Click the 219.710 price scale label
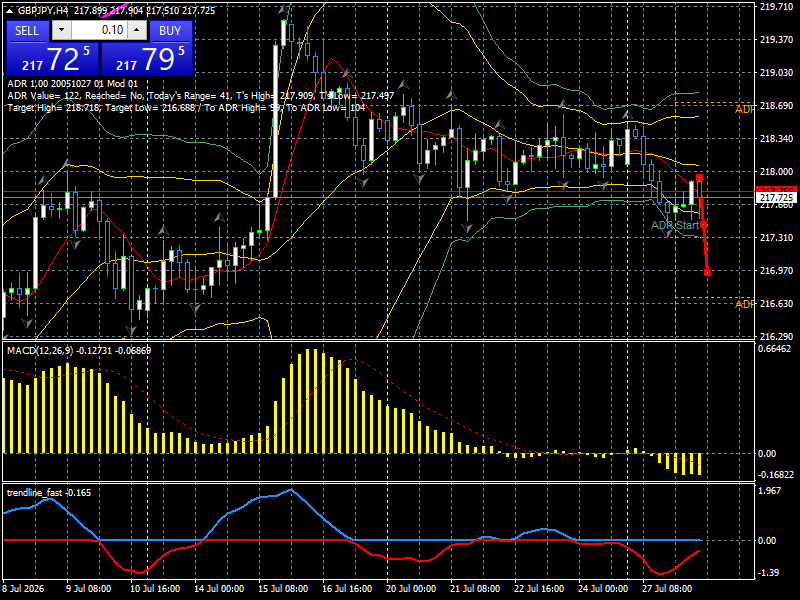This screenshot has height=600, width=800. pyautogui.click(x=777, y=7)
